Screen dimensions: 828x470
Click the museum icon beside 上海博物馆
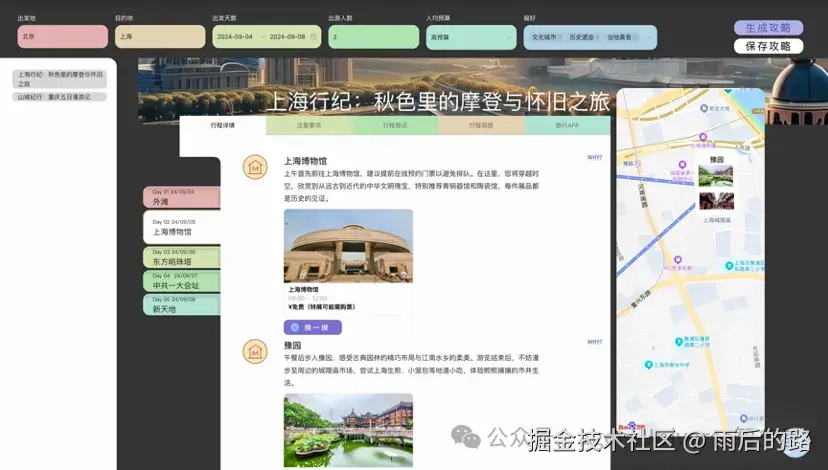click(x=255, y=167)
